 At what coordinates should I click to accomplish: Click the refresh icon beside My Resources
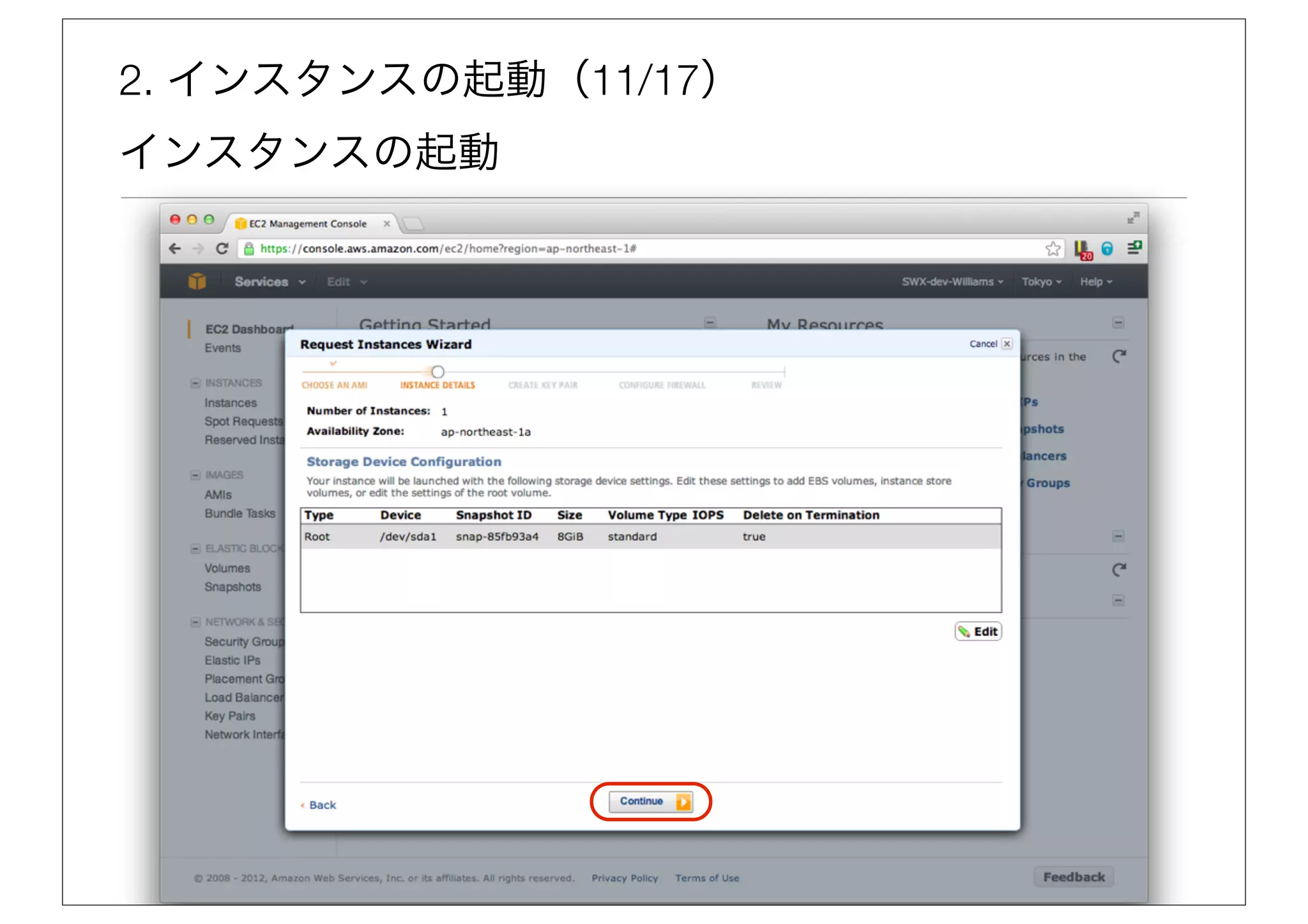click(x=1119, y=356)
